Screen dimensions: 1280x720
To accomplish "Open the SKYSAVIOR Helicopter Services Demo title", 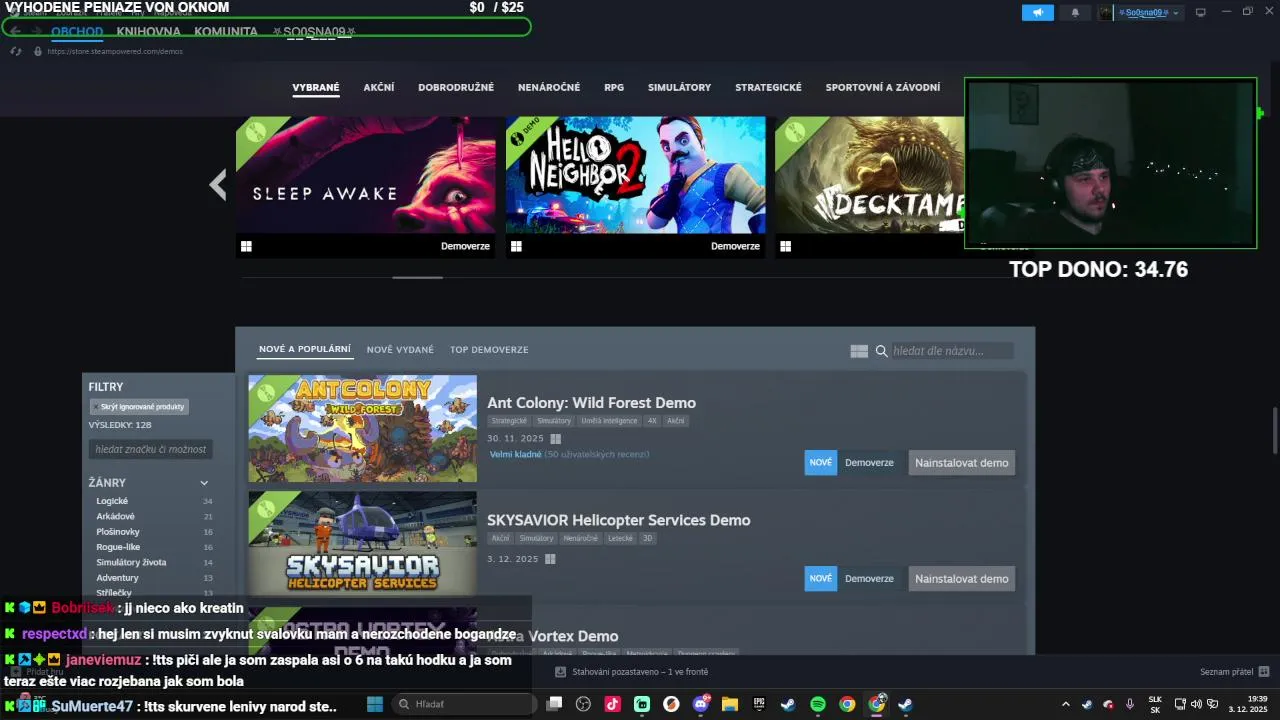I will (618, 520).
